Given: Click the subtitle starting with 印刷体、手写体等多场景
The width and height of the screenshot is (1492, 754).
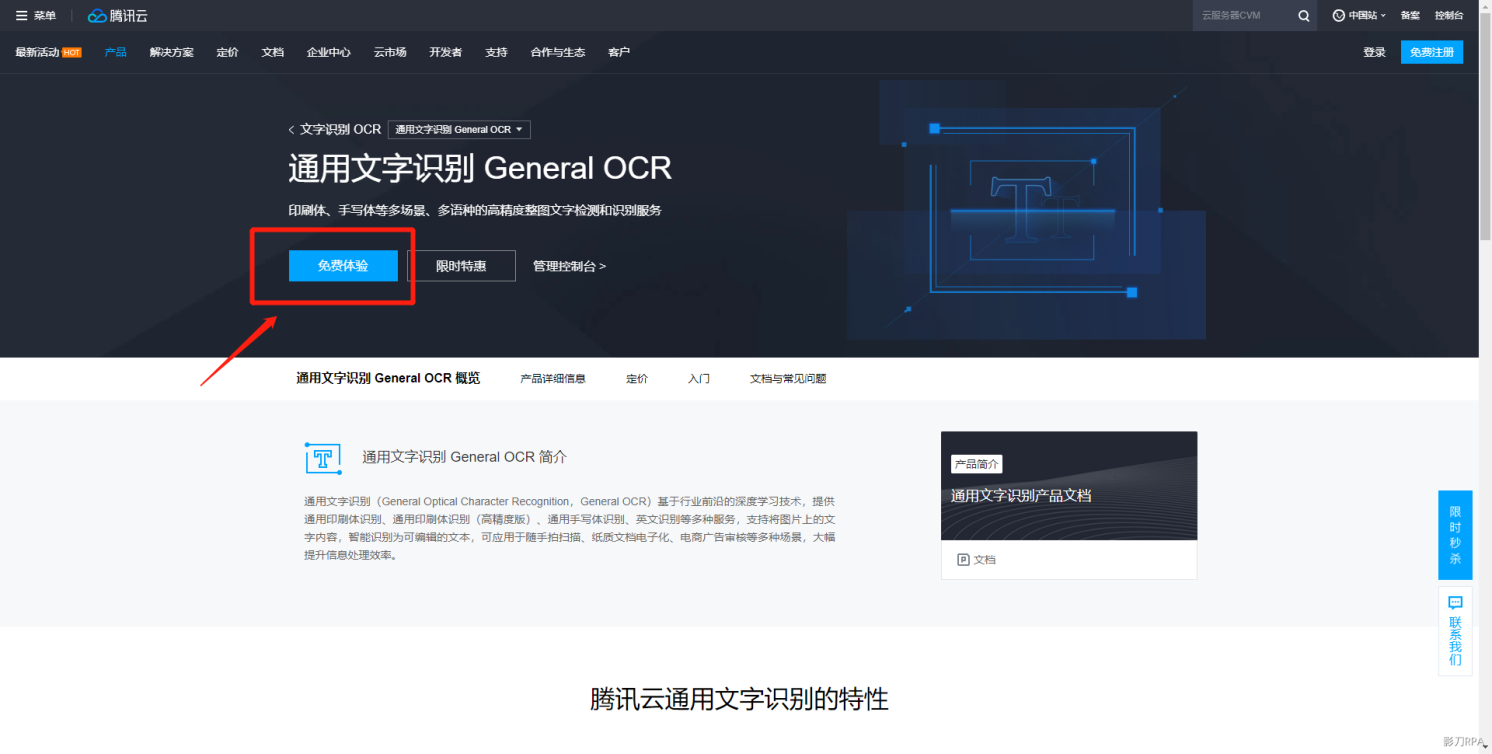Looking at the screenshot, I should pos(475,210).
